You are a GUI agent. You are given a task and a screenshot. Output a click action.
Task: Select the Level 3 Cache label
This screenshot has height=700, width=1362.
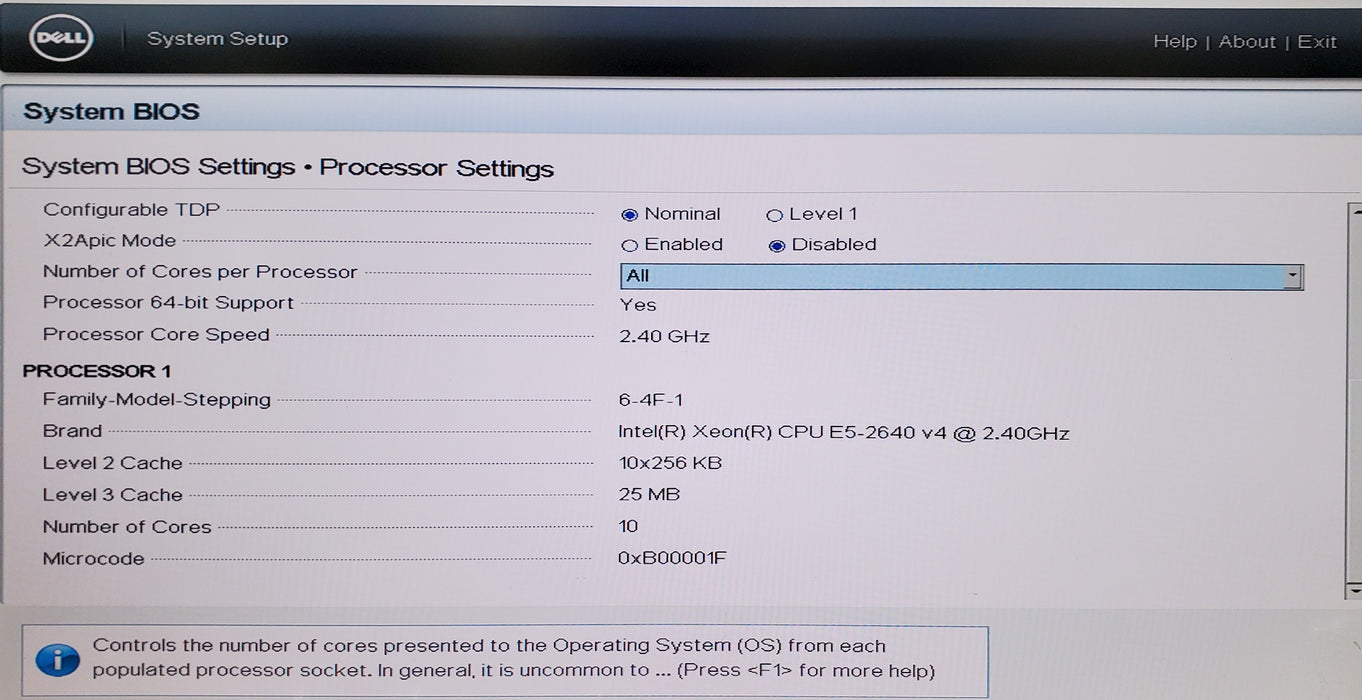pyautogui.click(x=113, y=495)
